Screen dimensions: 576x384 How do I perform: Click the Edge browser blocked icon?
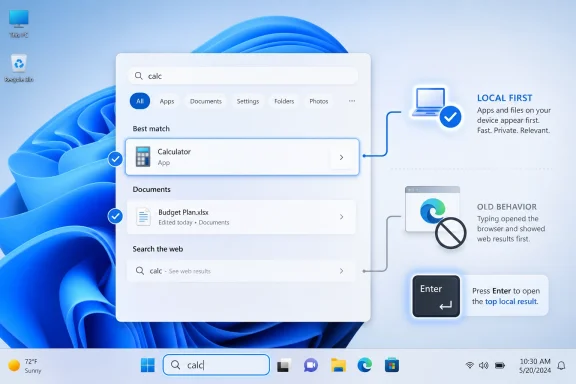pyautogui.click(x=436, y=217)
